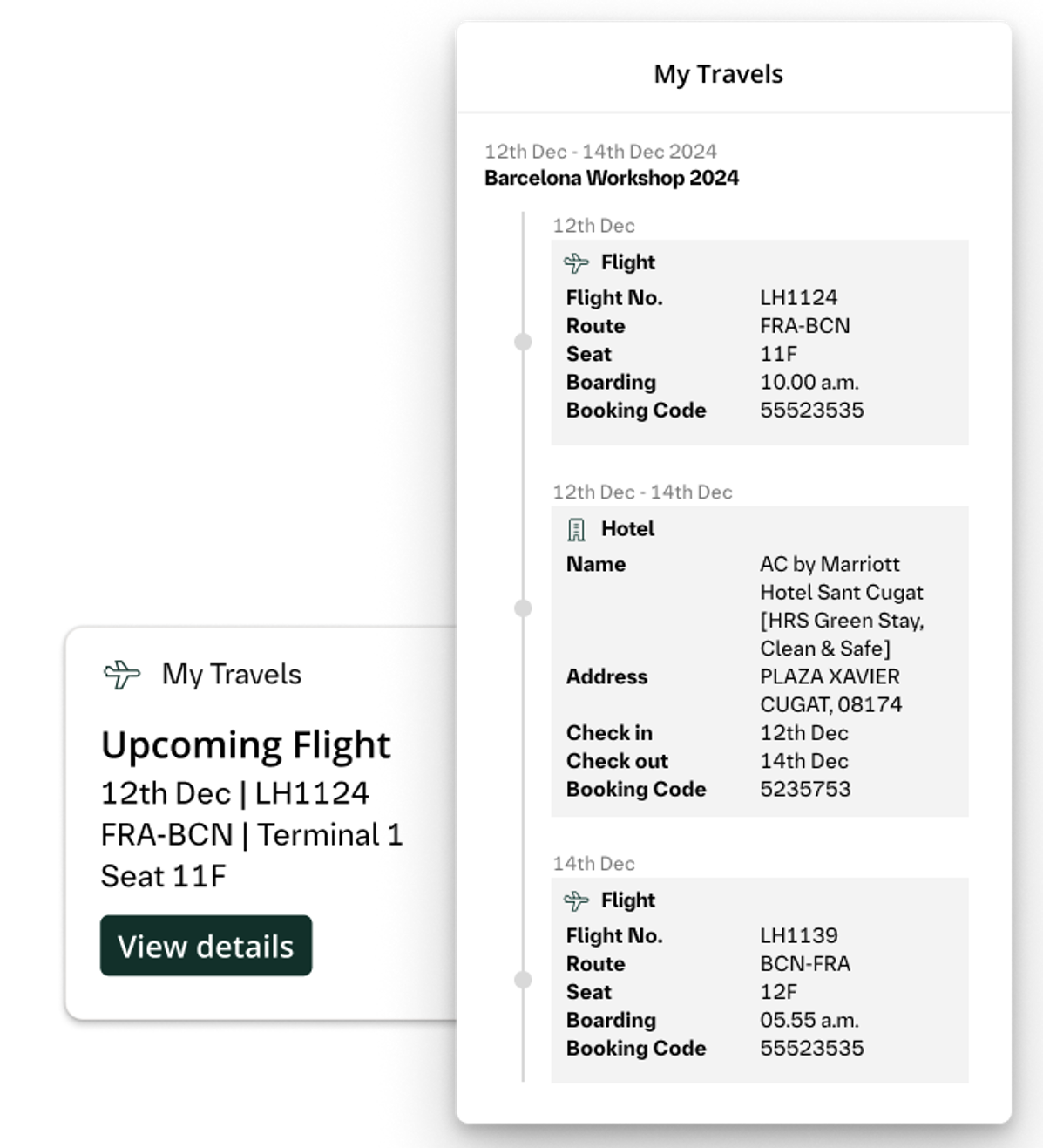Select the timeline dot beside the 14th Dec flight
Image resolution: width=1043 pixels, height=1148 pixels.
(x=523, y=980)
